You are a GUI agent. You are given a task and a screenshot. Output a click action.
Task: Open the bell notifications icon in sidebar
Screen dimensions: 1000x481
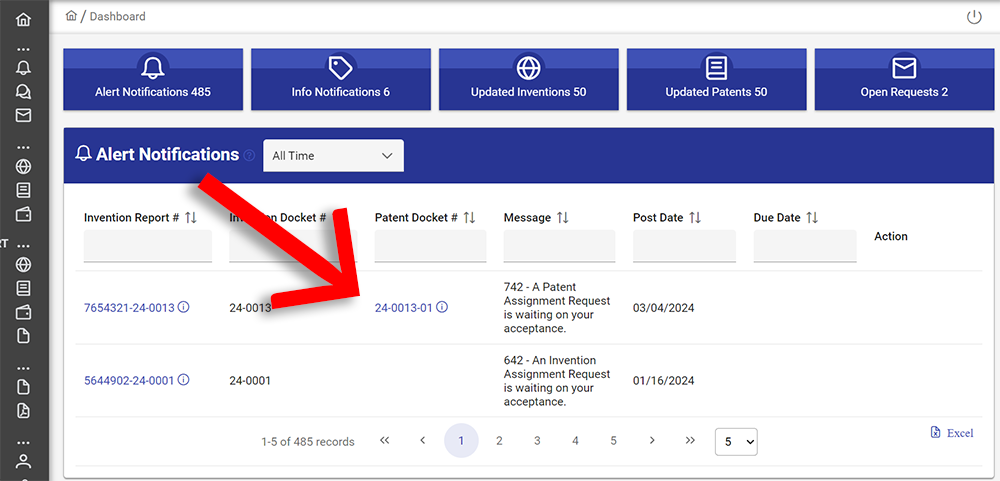pos(24,68)
